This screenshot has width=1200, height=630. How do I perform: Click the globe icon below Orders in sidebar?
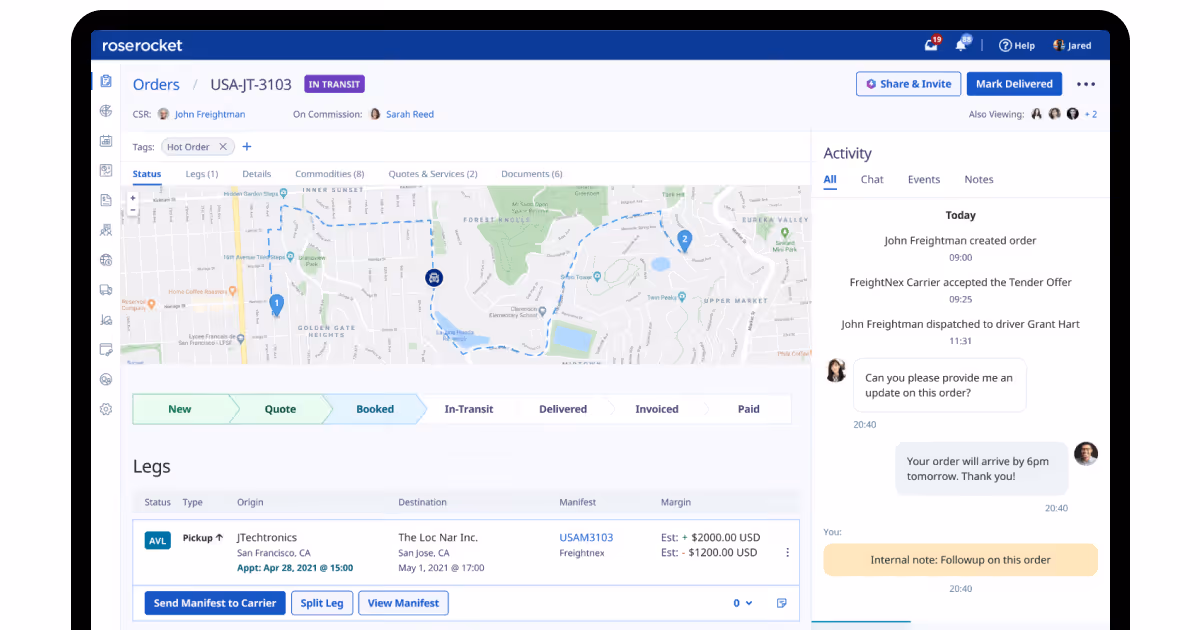[x=106, y=111]
